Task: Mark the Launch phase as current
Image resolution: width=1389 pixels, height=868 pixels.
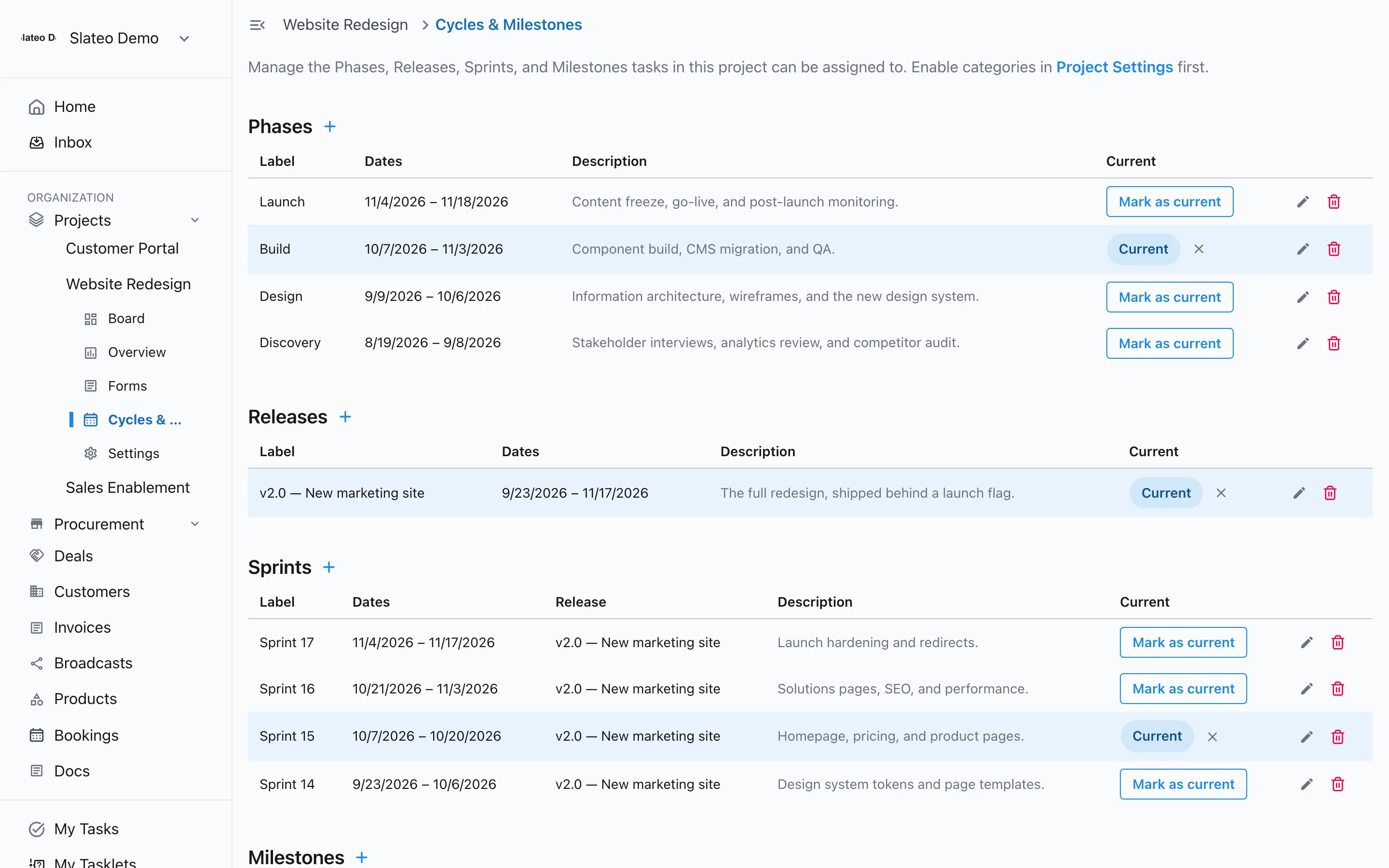Action: coord(1170,202)
